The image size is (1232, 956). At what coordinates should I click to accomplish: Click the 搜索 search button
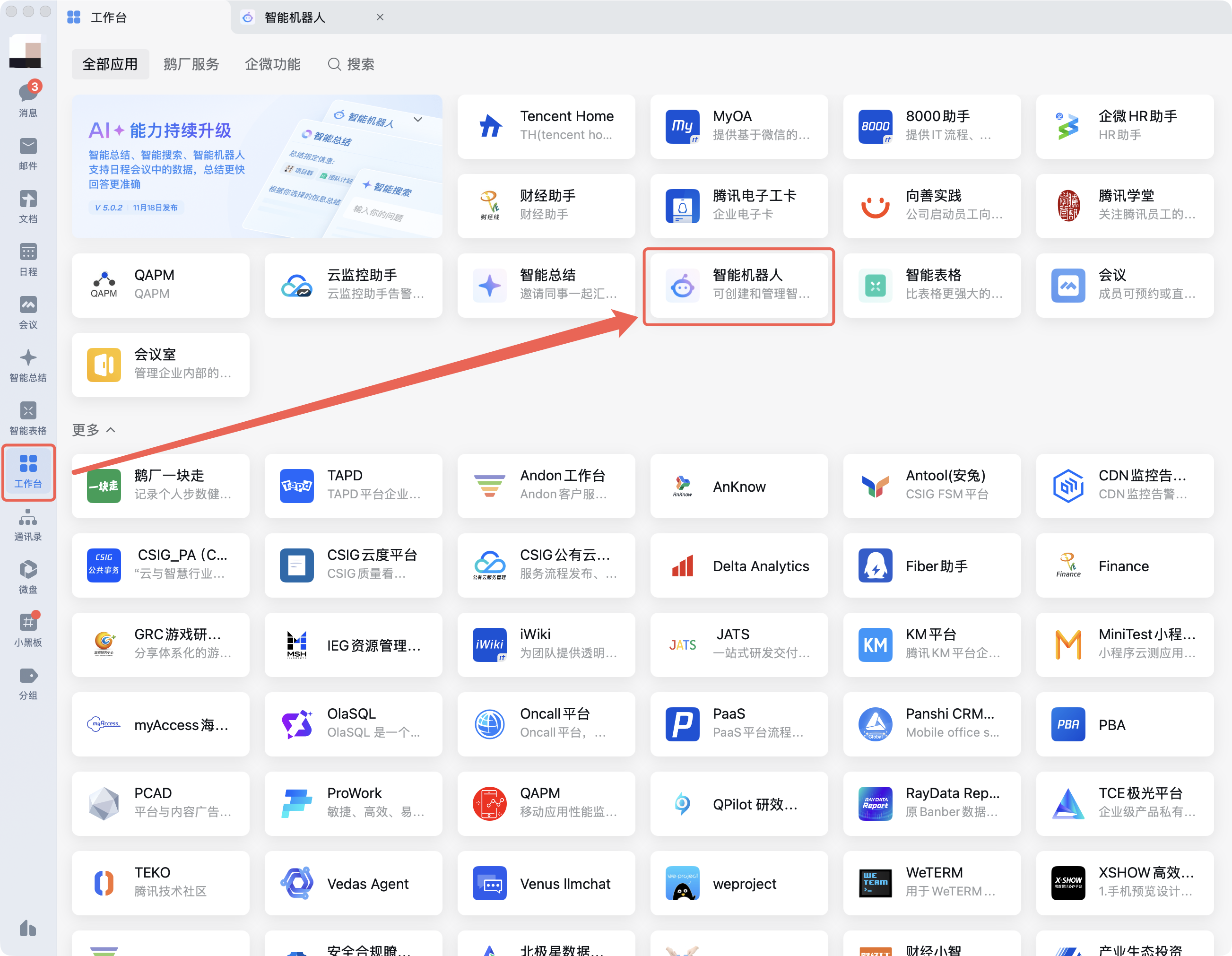(351, 64)
